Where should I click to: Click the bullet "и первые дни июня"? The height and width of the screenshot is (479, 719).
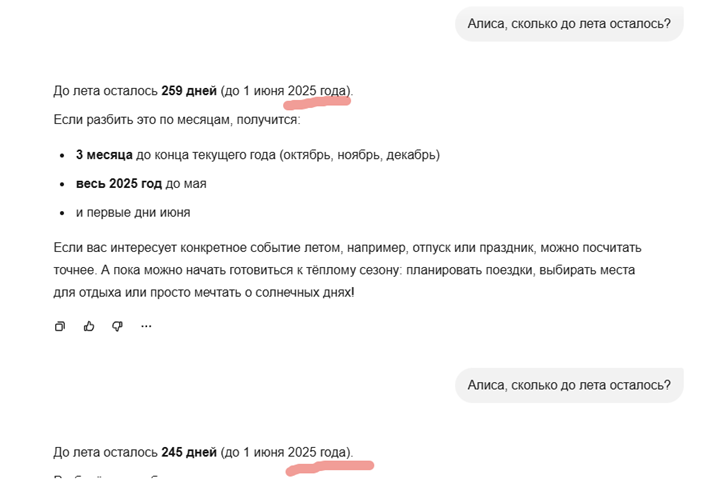pos(133,213)
